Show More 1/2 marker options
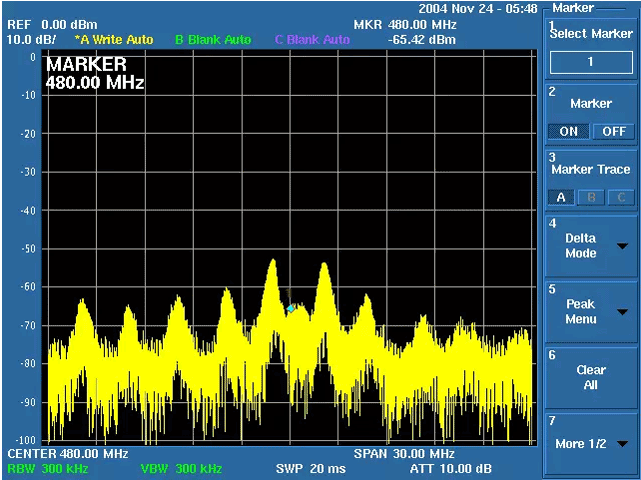641x480 pixels. pos(590,443)
